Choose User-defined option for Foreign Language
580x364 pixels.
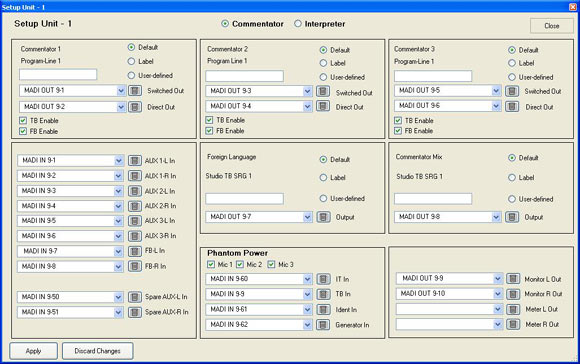point(323,199)
